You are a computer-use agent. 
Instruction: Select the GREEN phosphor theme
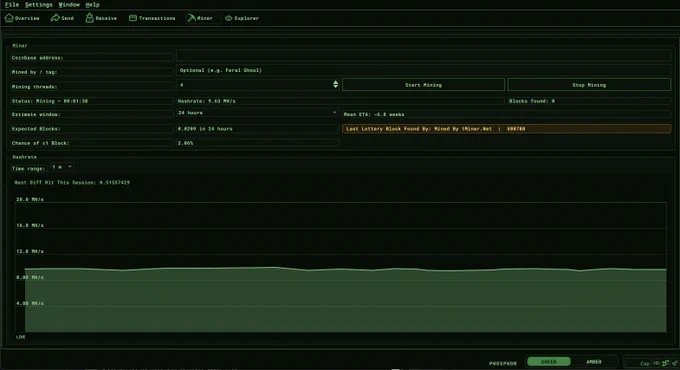tap(549, 361)
